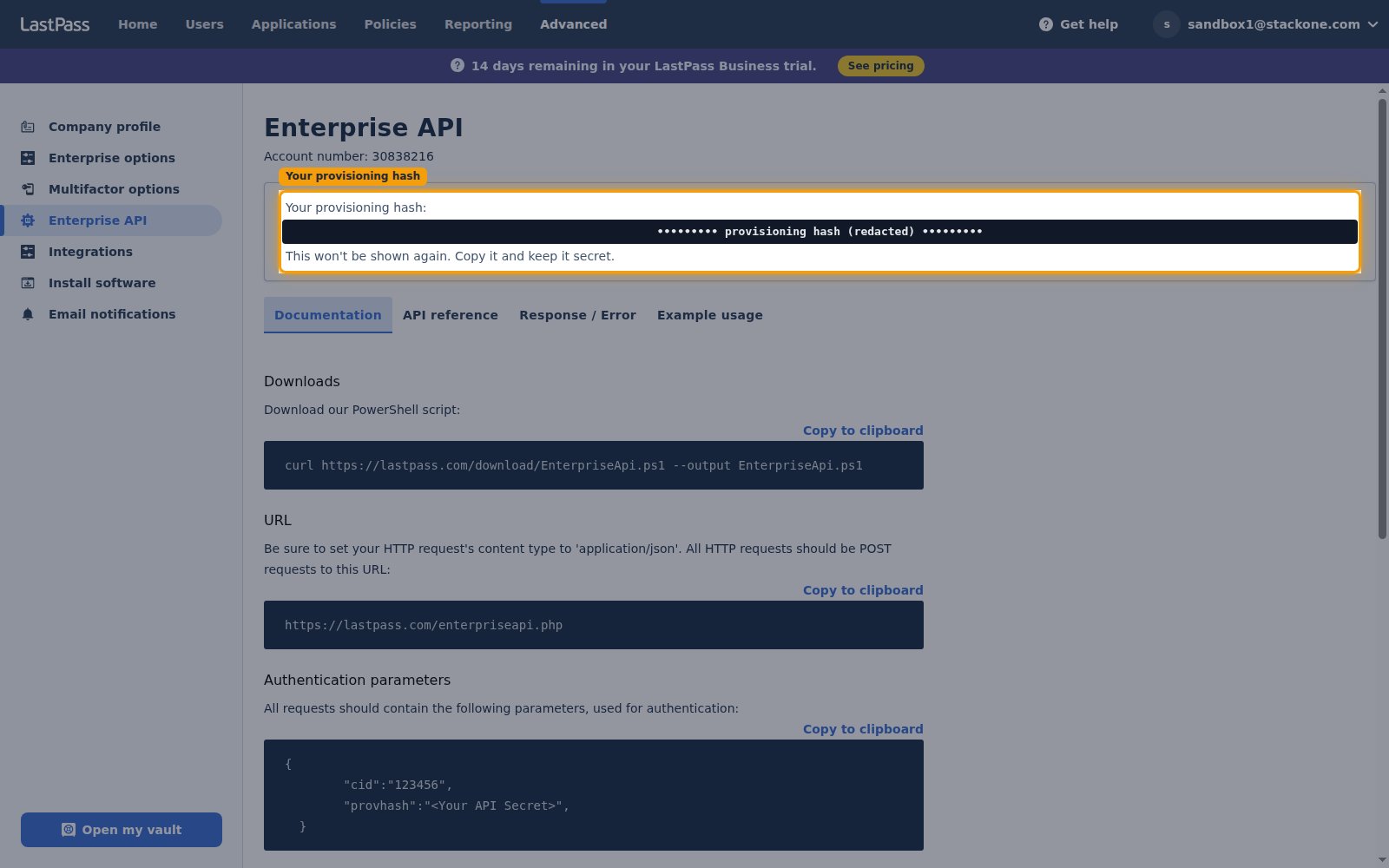
Task: Click the "cid":"123456" JSON line
Action: coord(398,785)
